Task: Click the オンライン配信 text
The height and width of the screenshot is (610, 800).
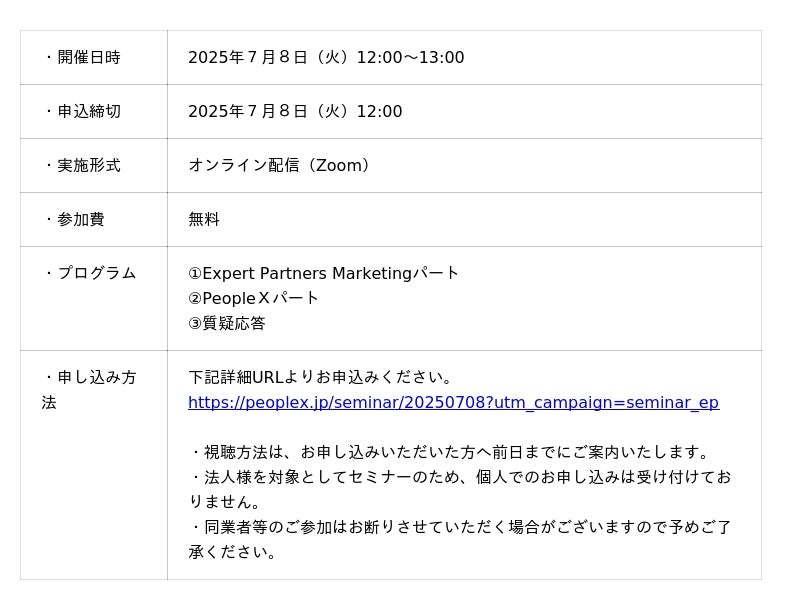Action: [243, 166]
